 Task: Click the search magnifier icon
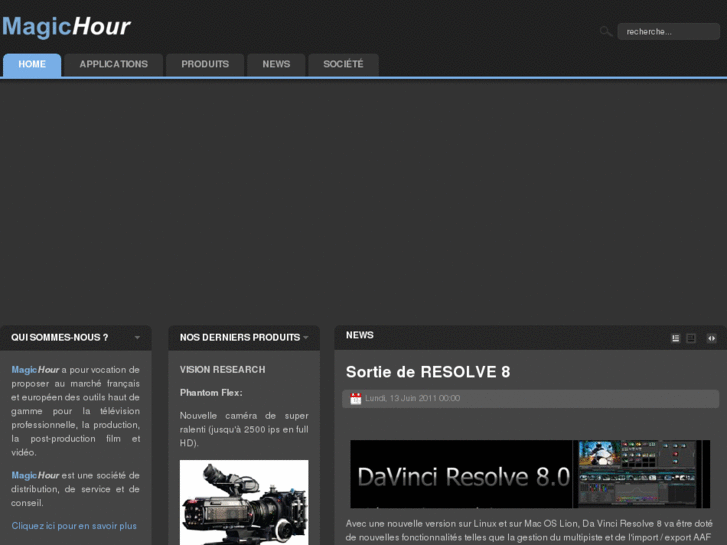605,32
